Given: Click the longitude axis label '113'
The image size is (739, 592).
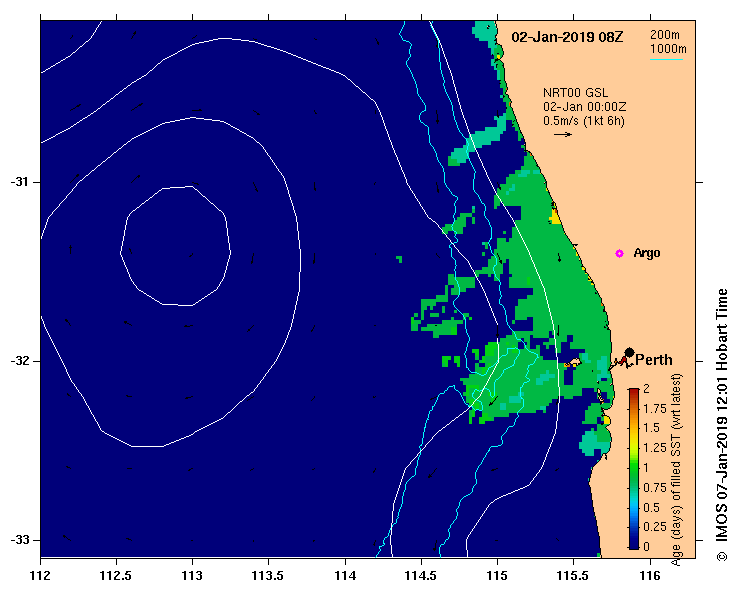Looking at the screenshot, I should 192,576.
